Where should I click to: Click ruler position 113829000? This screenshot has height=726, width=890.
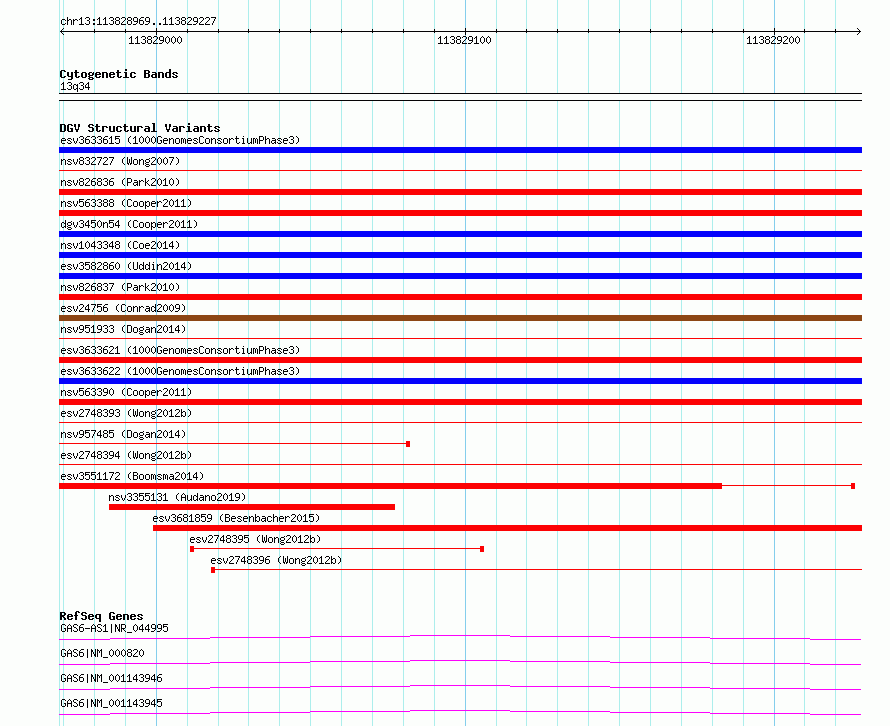click(x=155, y=40)
